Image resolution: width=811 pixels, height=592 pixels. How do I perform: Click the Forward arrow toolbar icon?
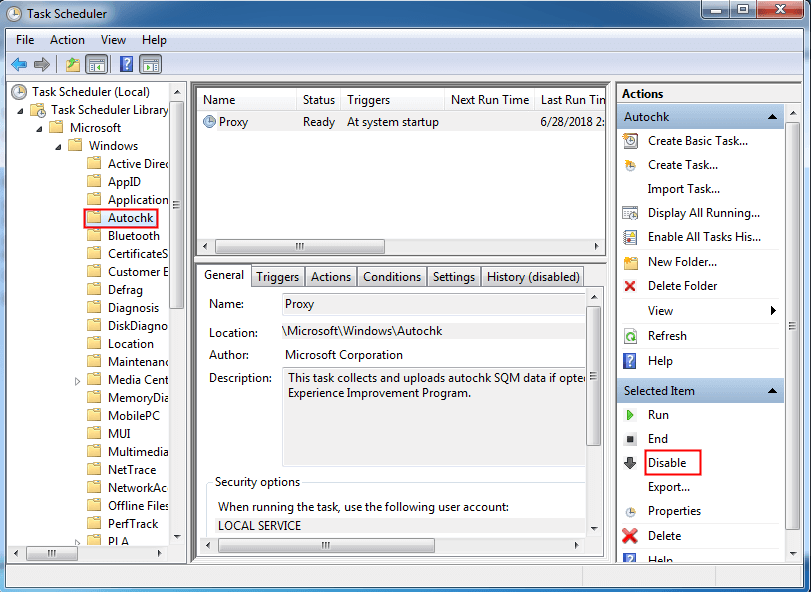(41, 65)
